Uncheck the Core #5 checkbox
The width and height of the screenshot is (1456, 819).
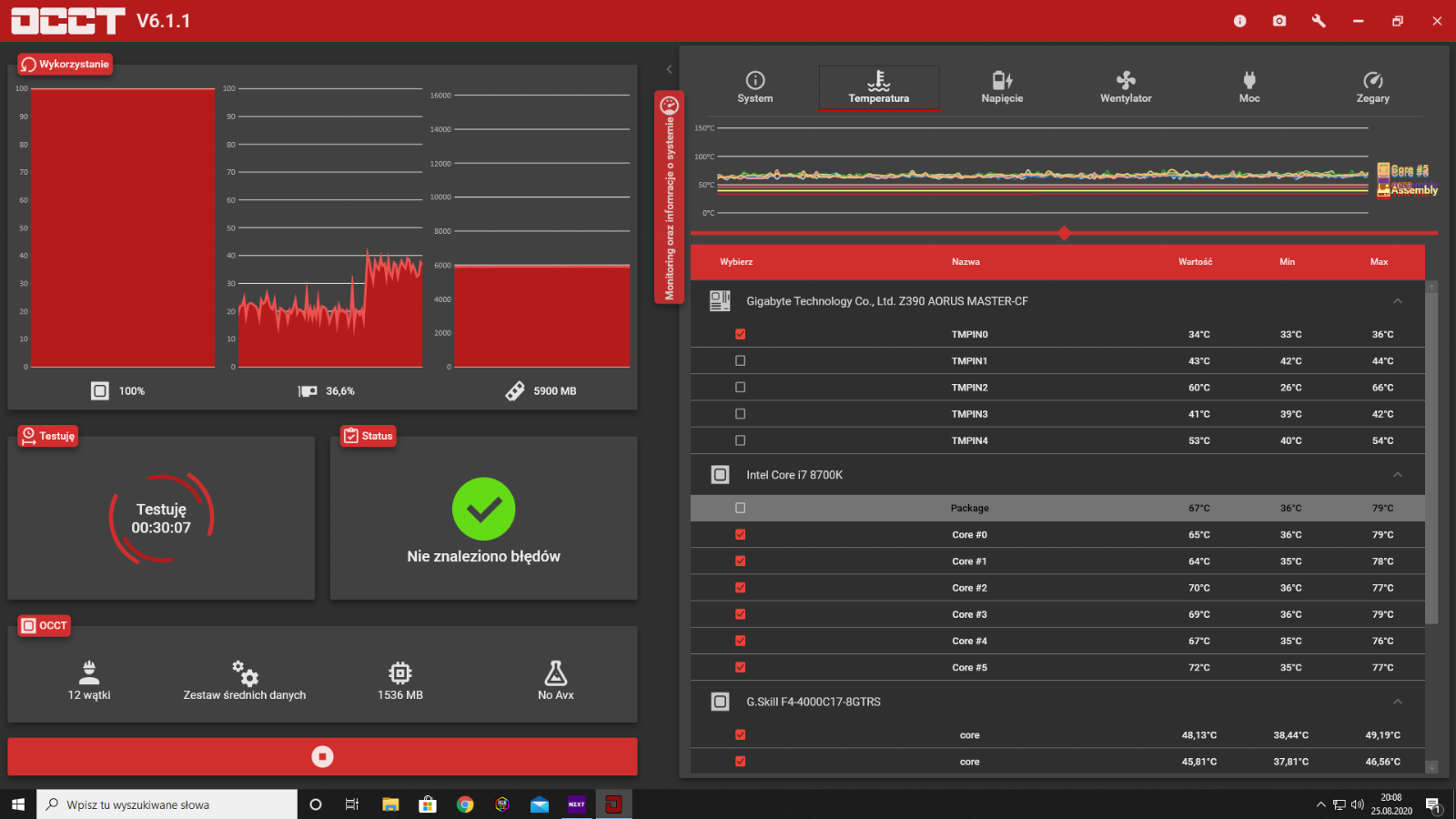click(x=741, y=667)
